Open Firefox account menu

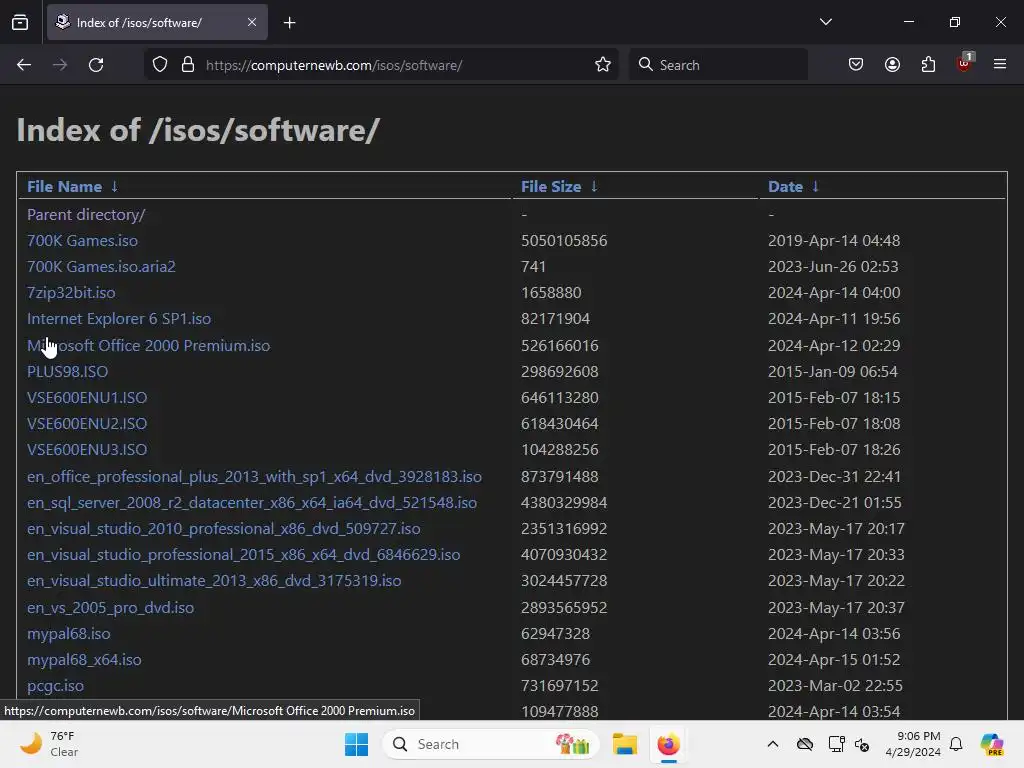click(892, 65)
